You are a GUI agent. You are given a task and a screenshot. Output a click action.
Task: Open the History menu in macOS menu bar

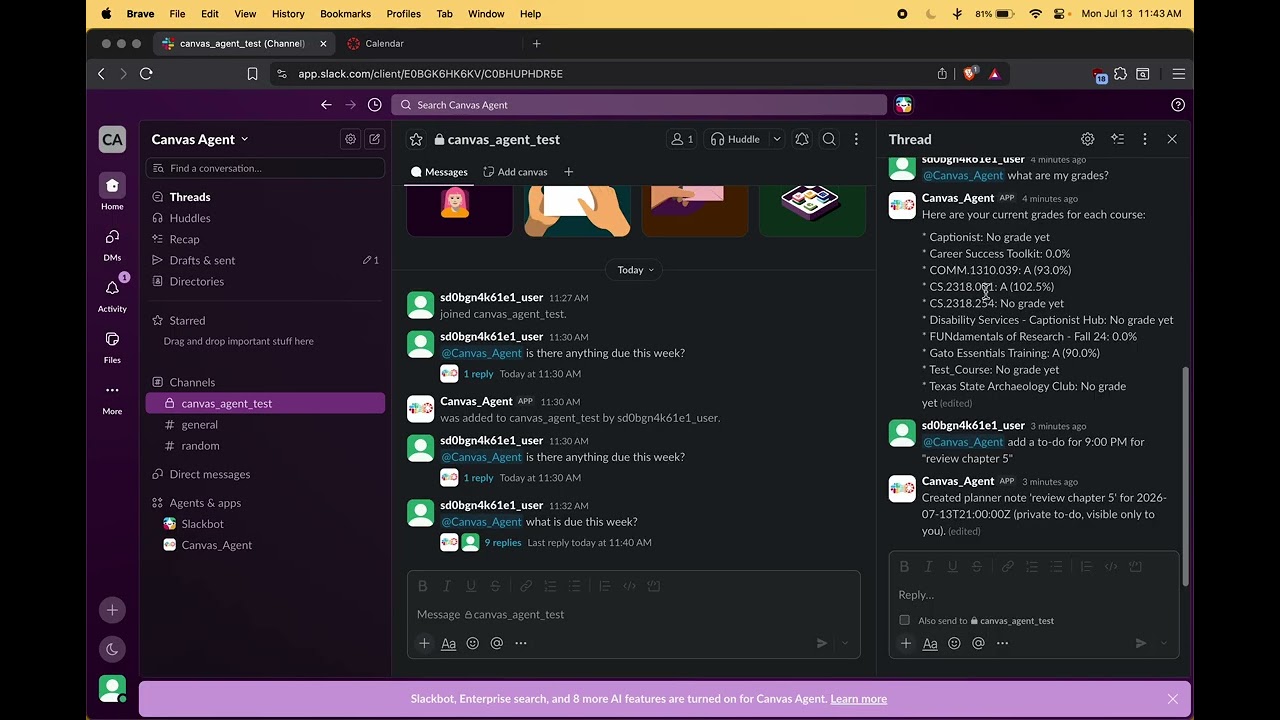pyautogui.click(x=288, y=14)
